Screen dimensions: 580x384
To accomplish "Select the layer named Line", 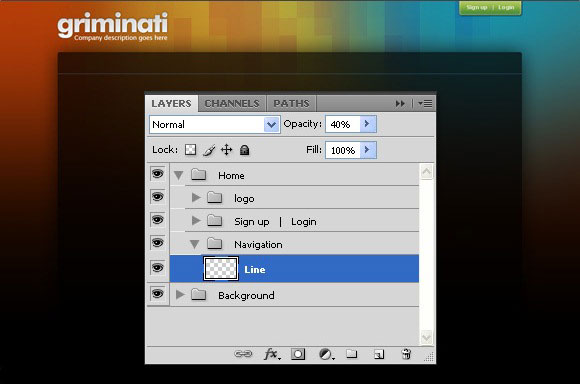I will click(x=294, y=269).
